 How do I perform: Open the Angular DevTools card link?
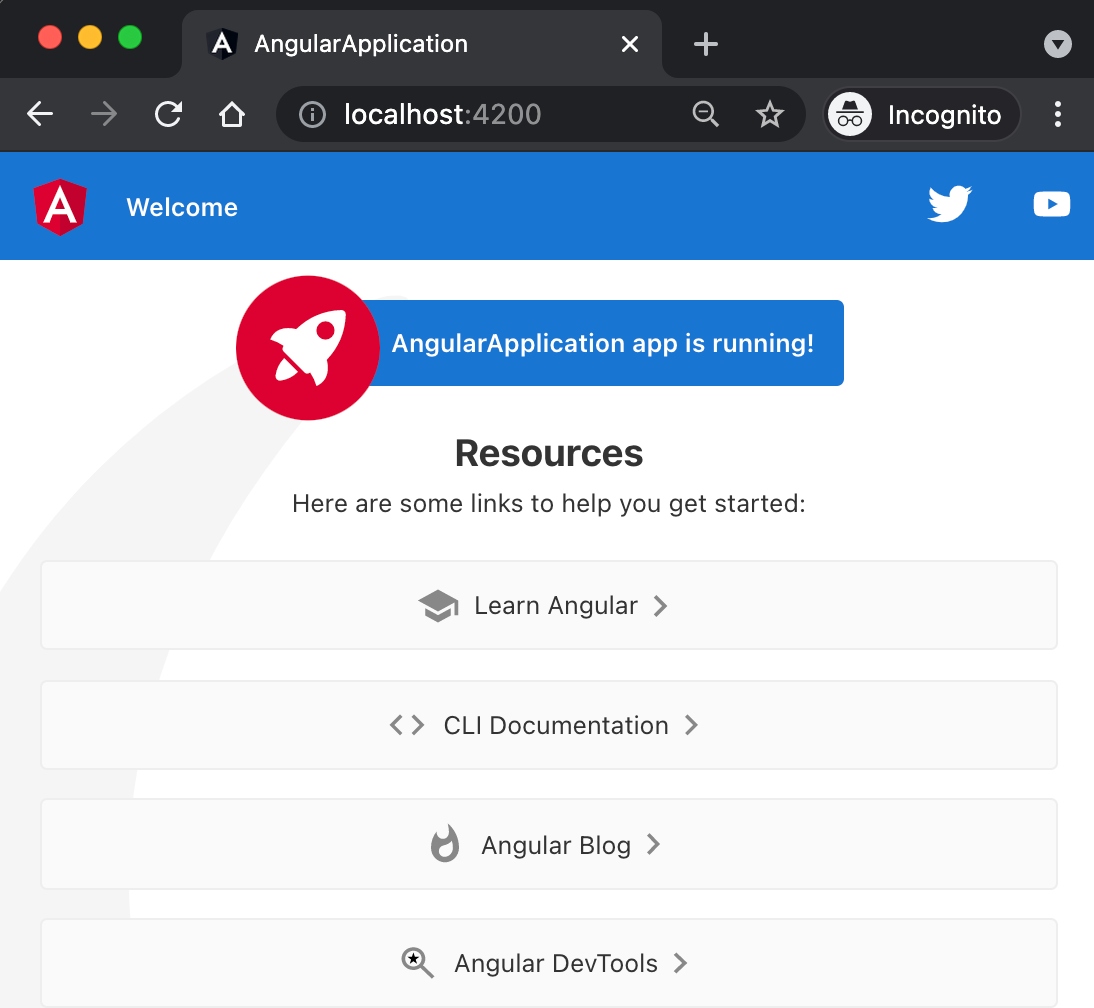pos(549,963)
